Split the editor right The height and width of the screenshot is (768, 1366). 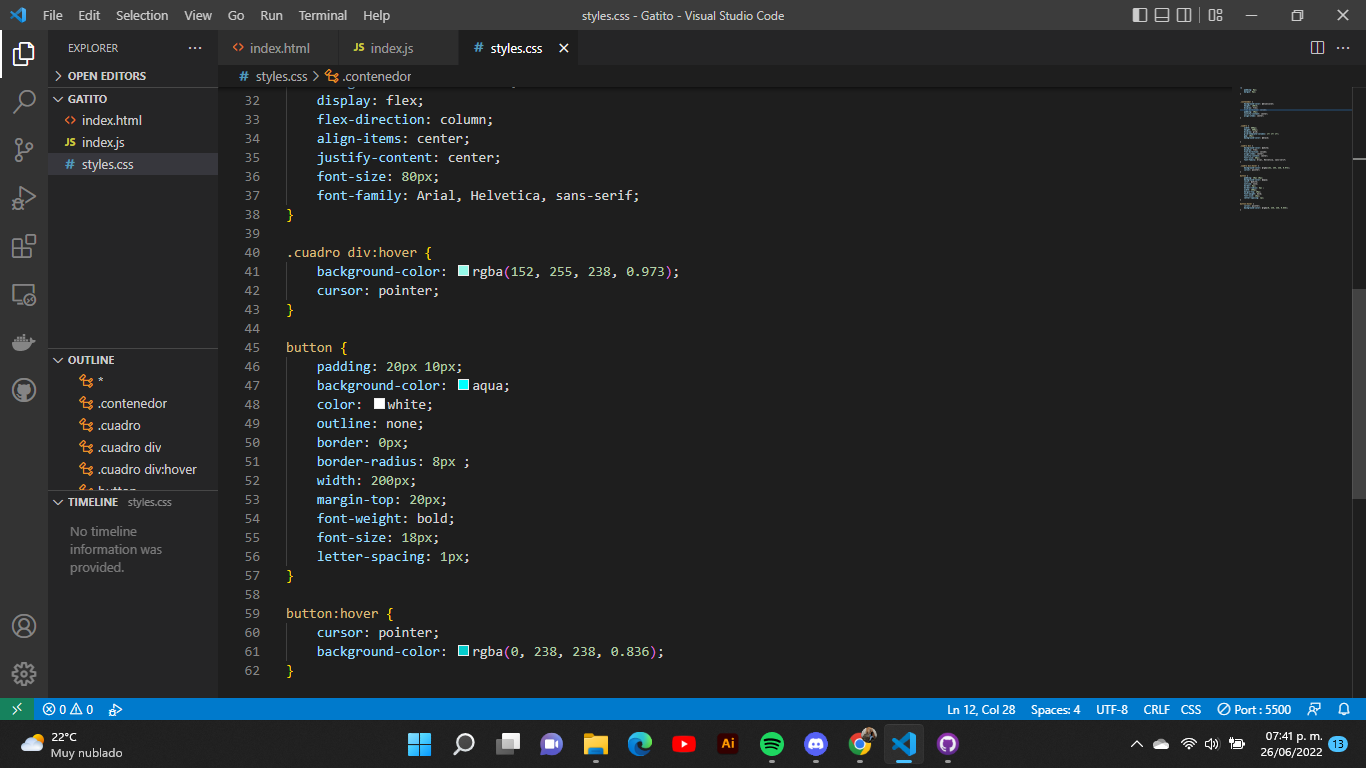pos(1317,48)
